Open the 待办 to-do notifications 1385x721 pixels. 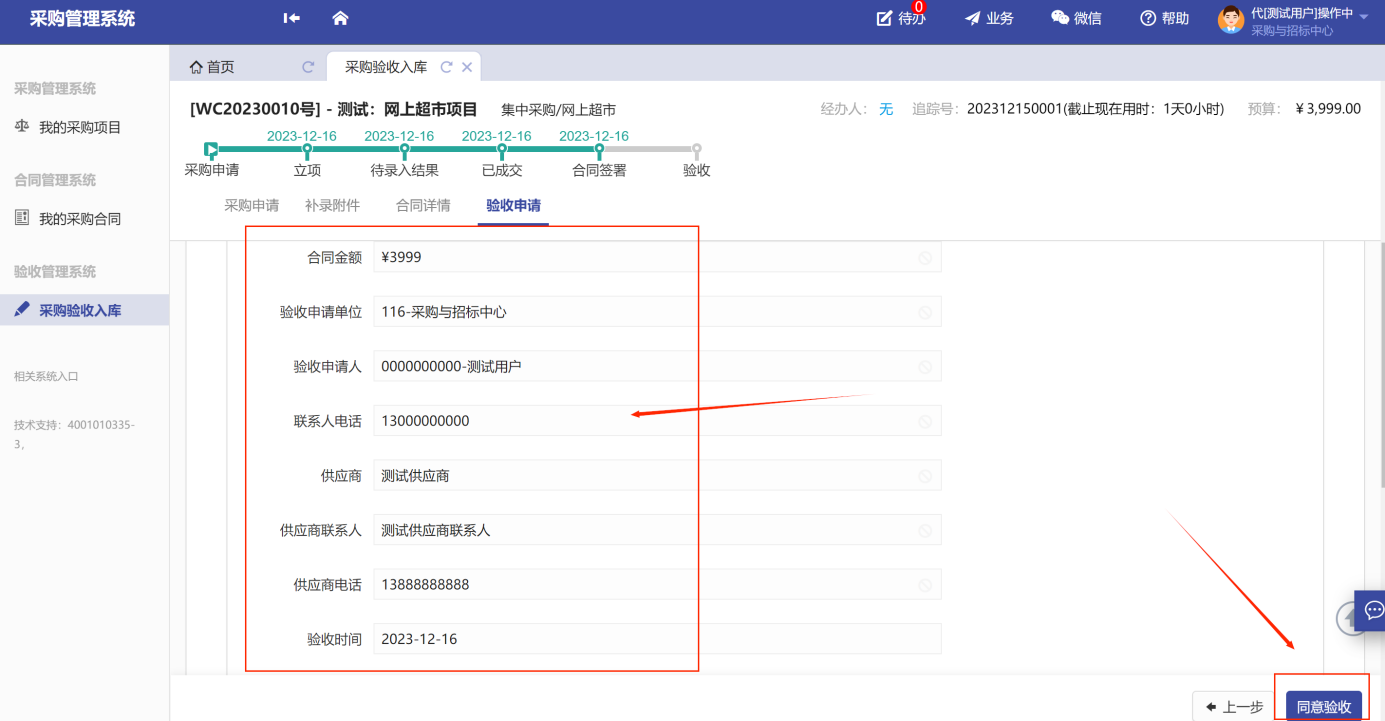pos(900,18)
